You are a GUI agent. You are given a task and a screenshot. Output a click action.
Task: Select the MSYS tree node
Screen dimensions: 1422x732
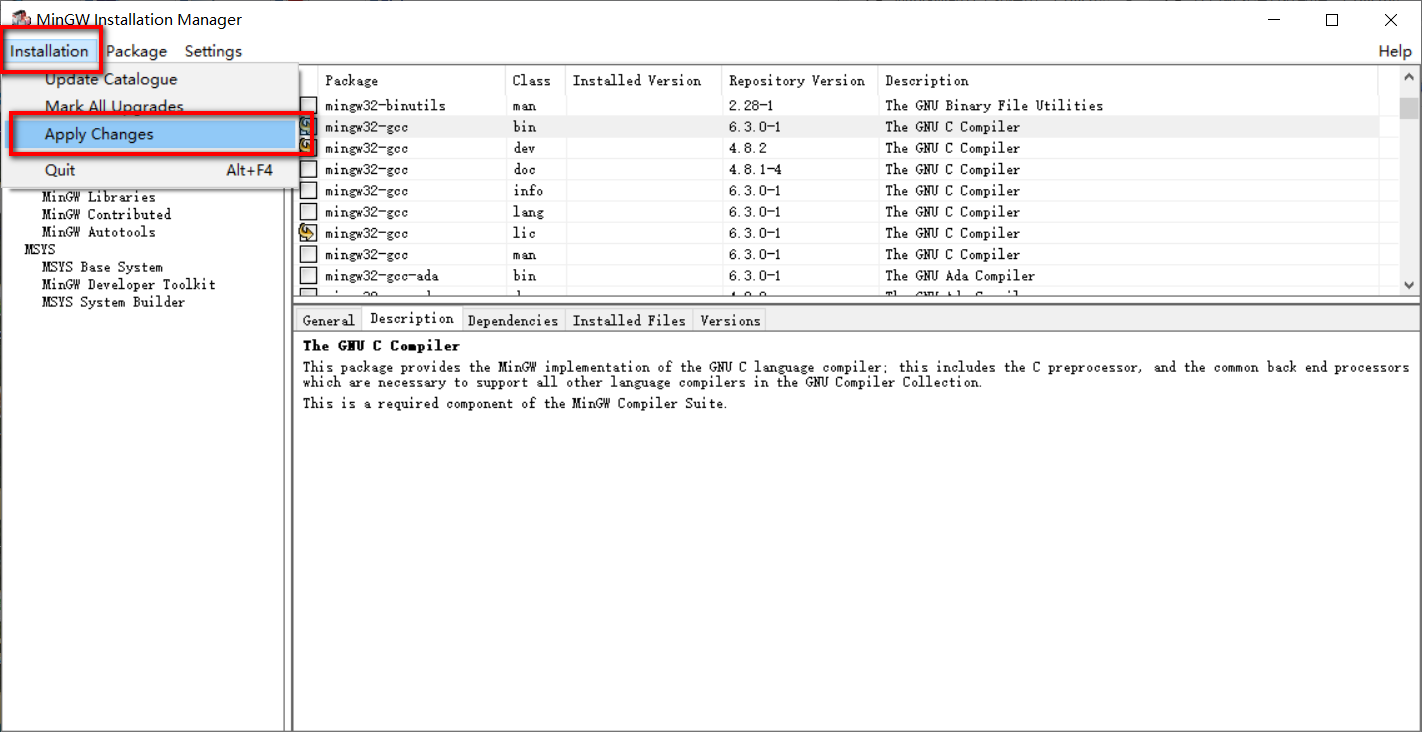[x=40, y=249]
